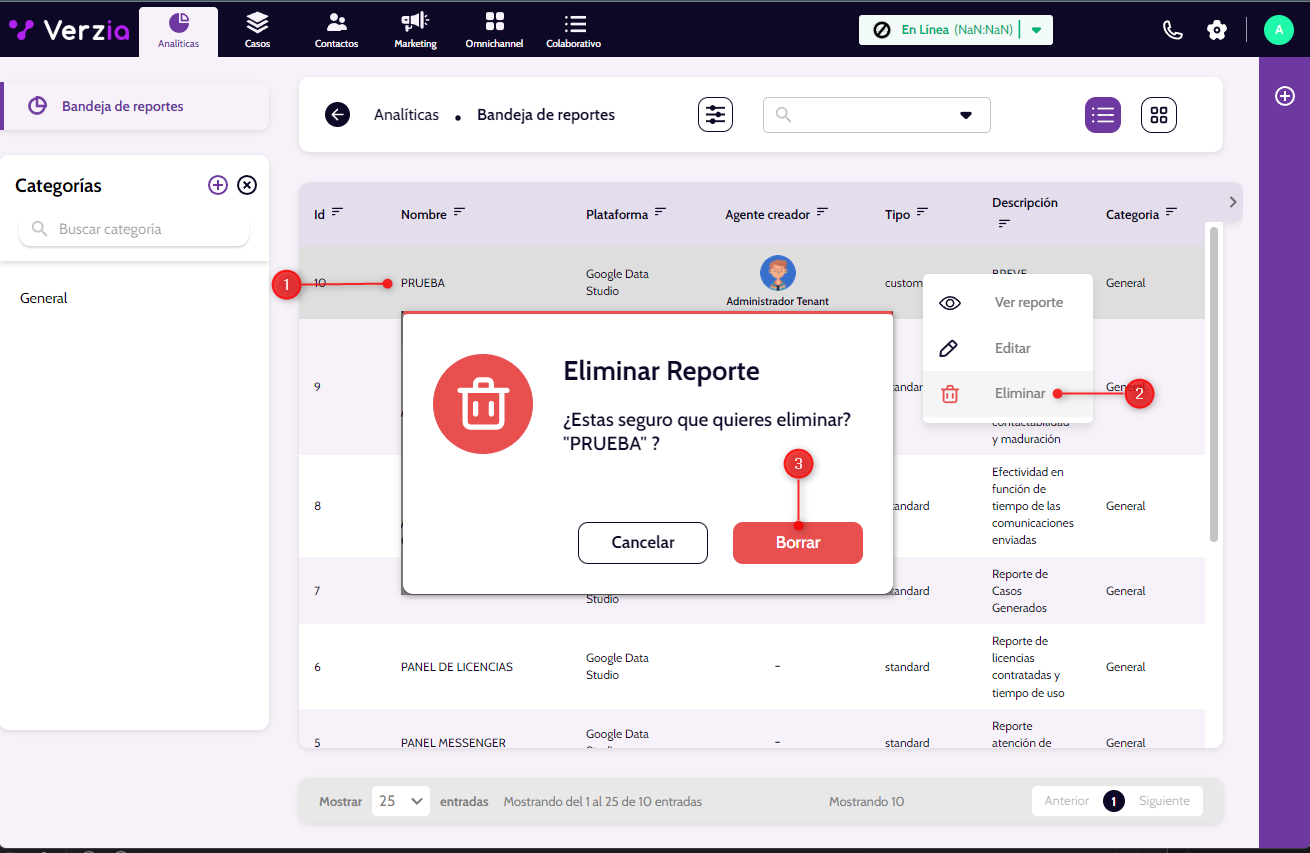The image size is (1310, 853).
Task: Expand the report search dropdown arrow
Action: tap(965, 115)
